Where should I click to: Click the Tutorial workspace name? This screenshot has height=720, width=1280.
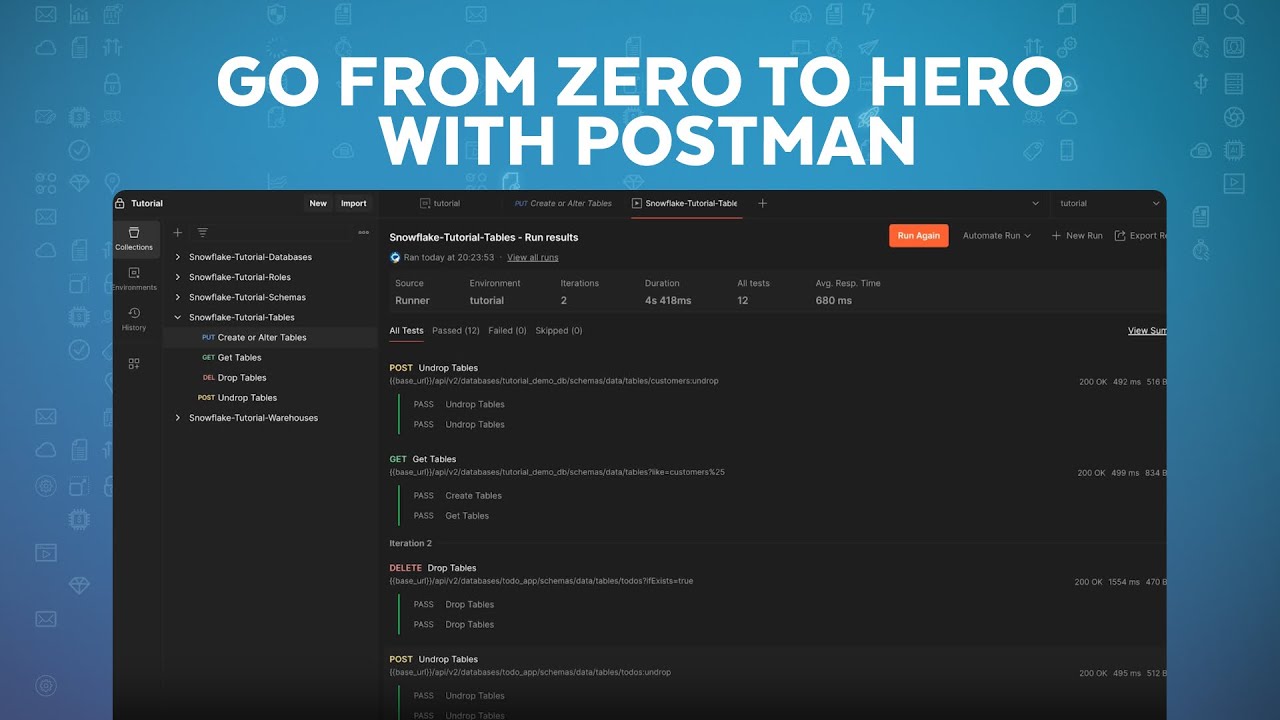(x=147, y=203)
